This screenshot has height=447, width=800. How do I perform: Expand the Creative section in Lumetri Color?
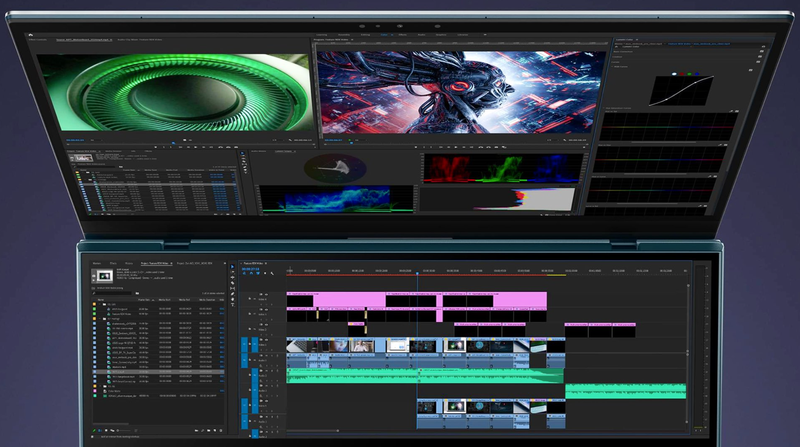[x=617, y=57]
